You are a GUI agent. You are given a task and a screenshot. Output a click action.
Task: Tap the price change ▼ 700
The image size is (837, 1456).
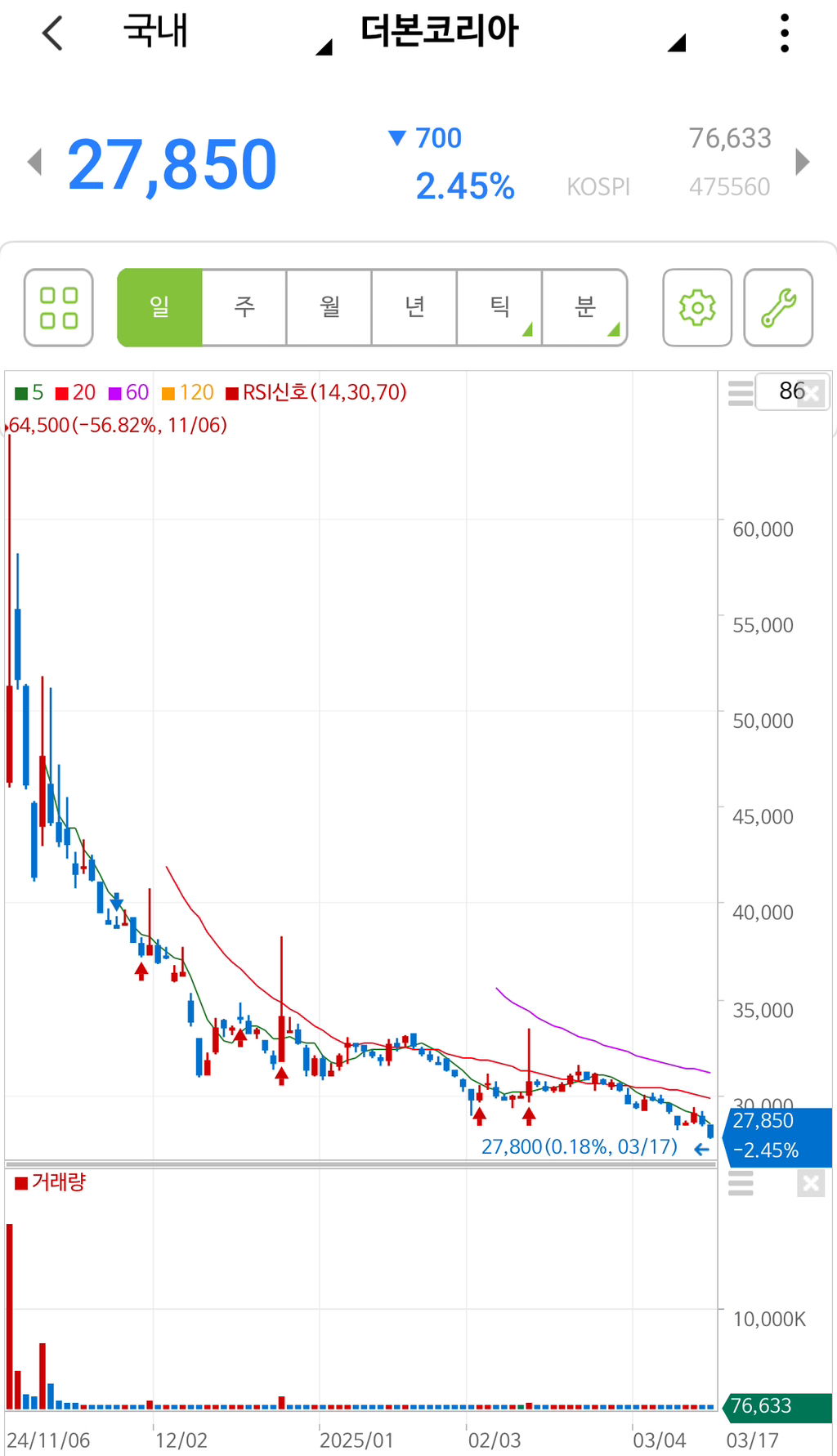point(425,138)
